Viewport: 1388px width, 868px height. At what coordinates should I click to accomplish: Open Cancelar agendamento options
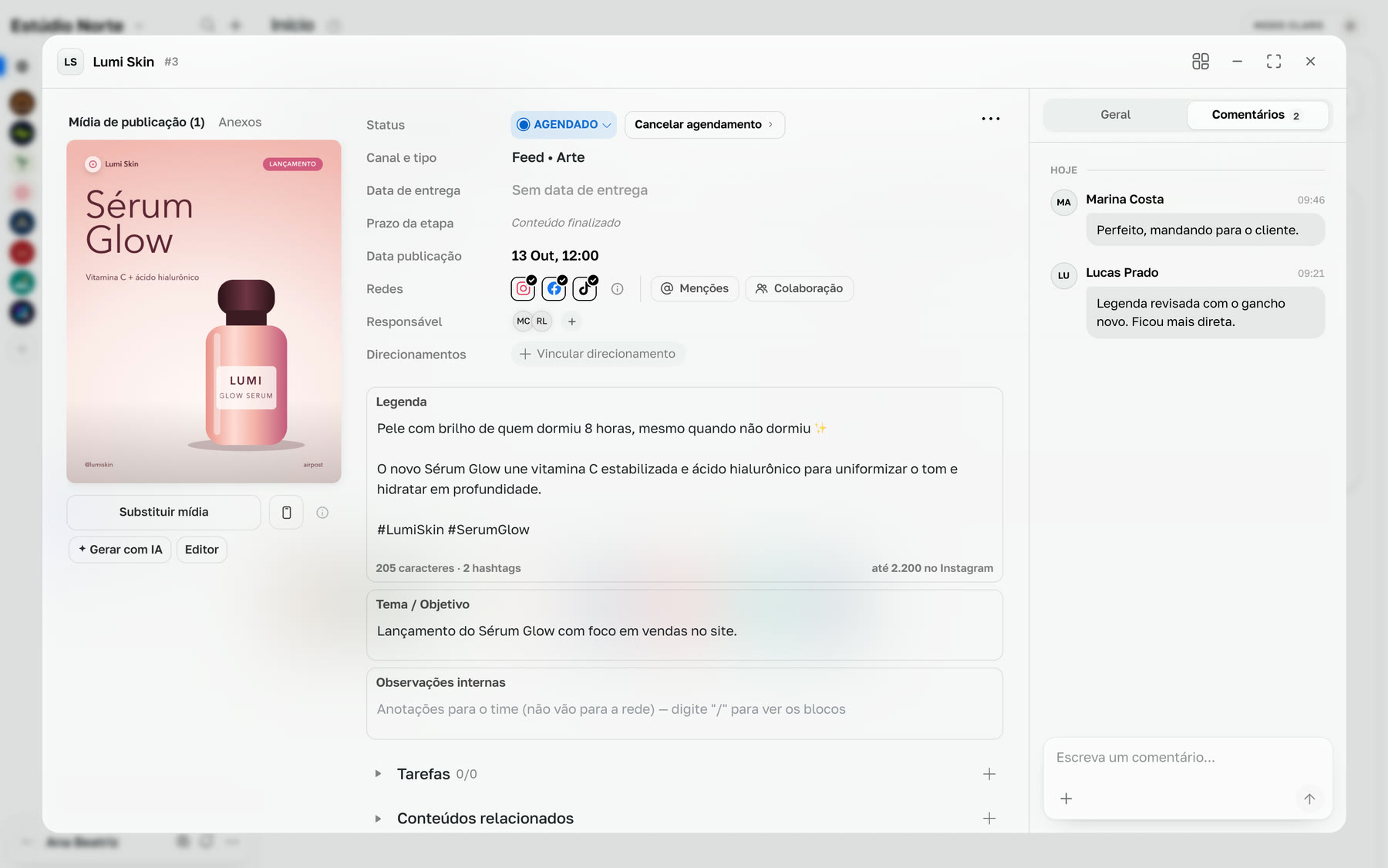705,125
